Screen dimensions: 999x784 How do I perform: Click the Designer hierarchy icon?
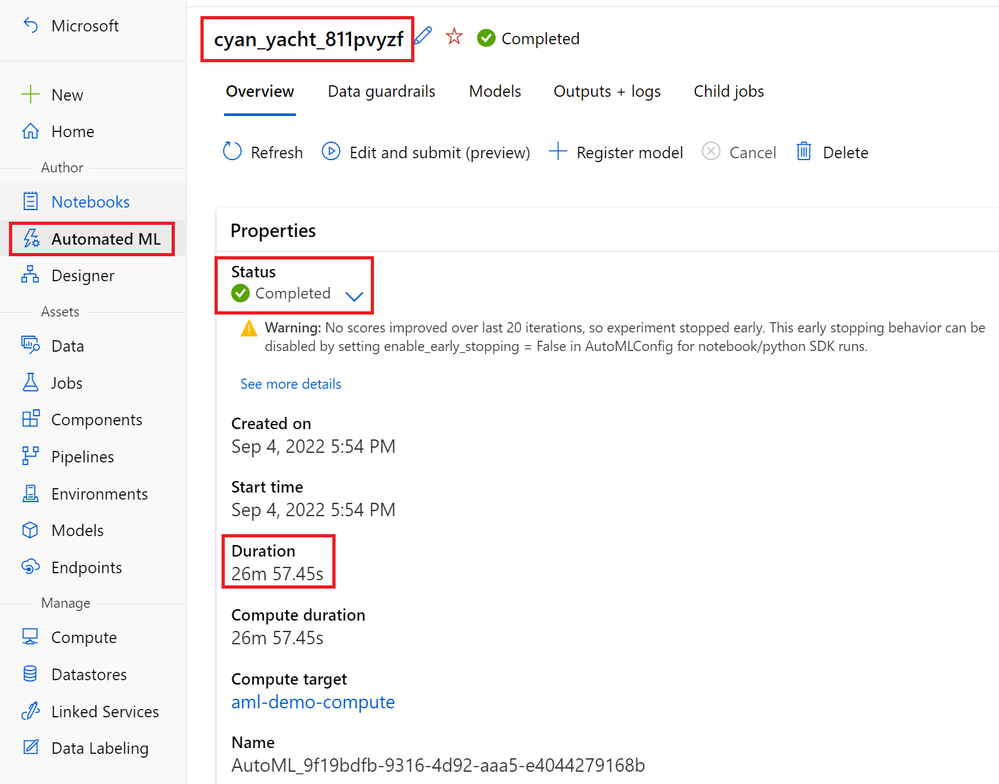coord(30,275)
